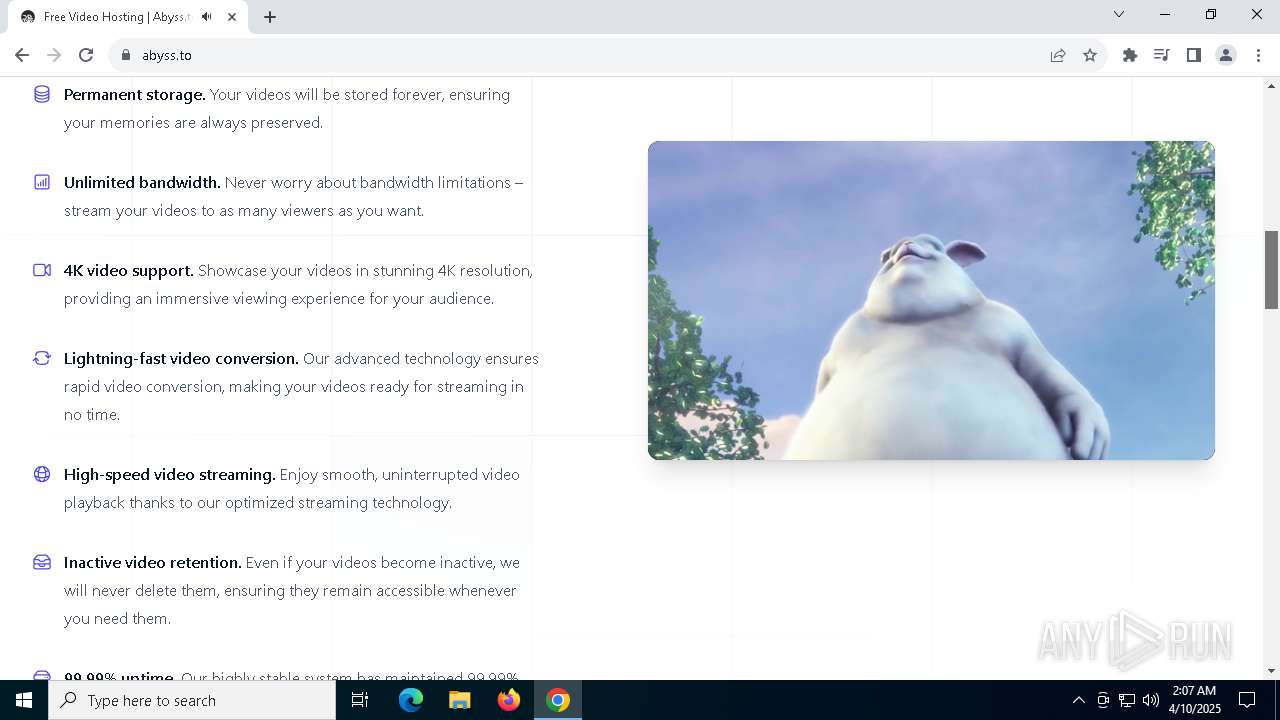
Task: Click the "Permanent storage." heading text
Action: coord(135,94)
